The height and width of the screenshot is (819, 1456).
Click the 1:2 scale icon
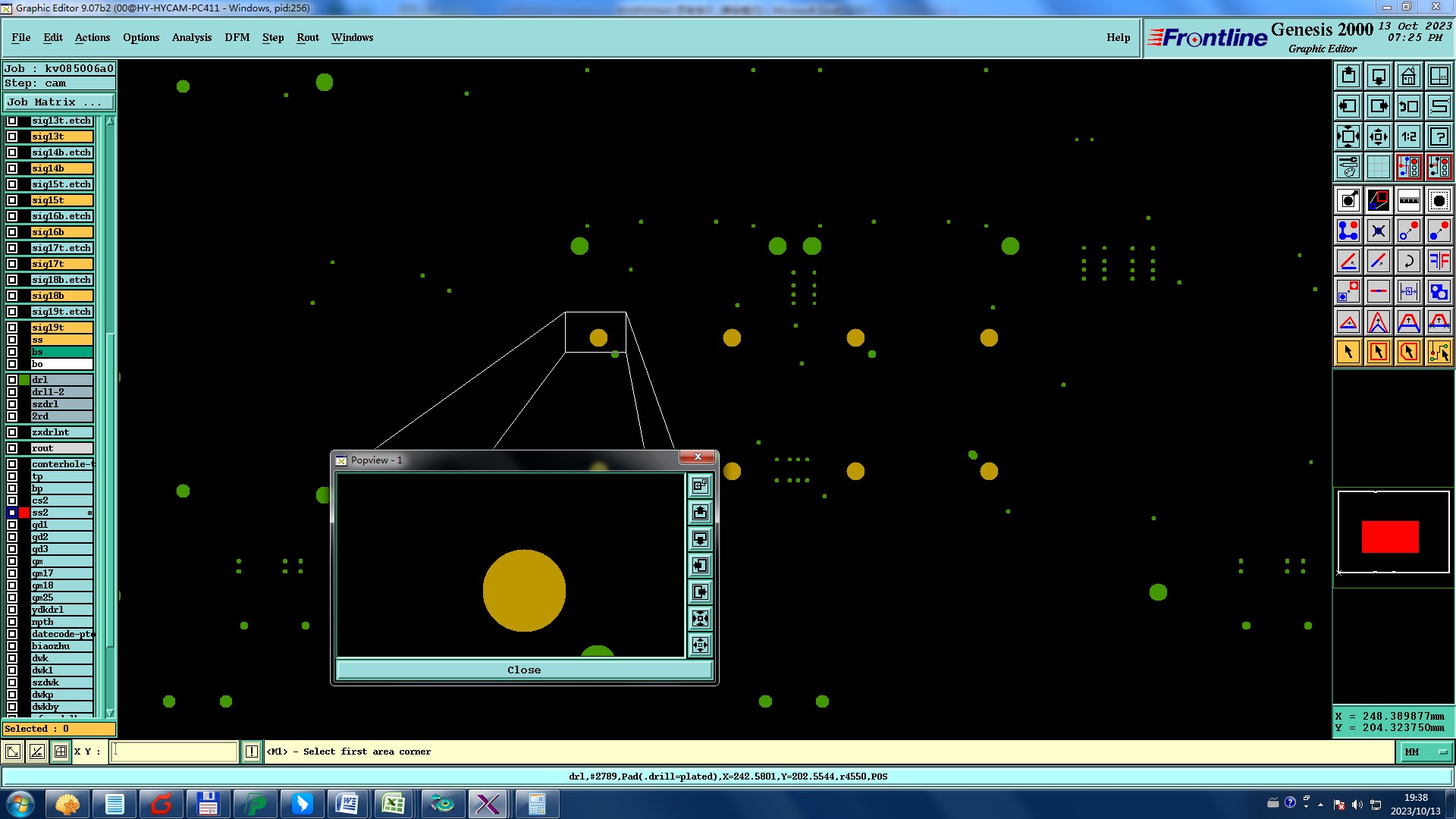pyautogui.click(x=1409, y=136)
